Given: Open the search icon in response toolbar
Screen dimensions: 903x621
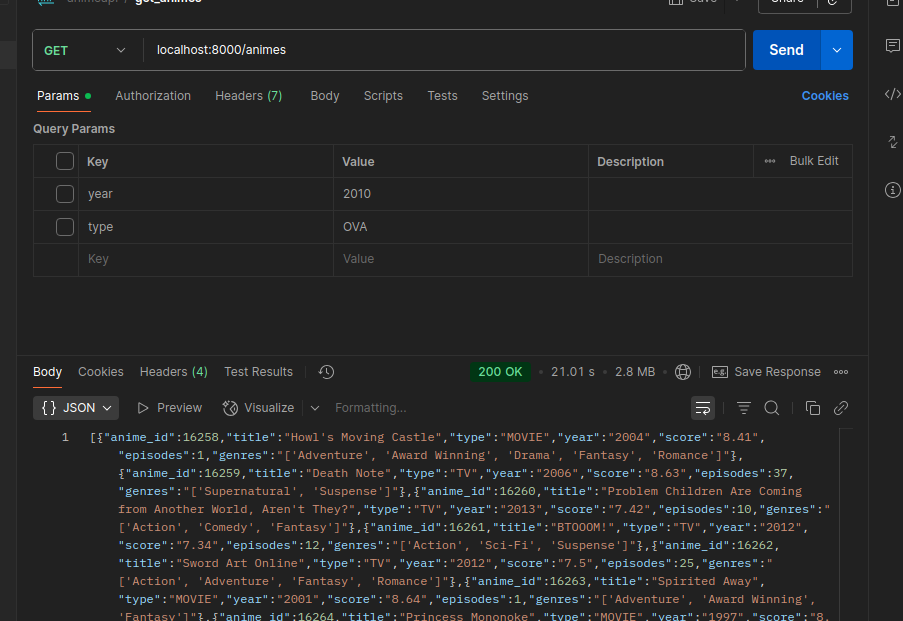Looking at the screenshot, I should (772, 408).
